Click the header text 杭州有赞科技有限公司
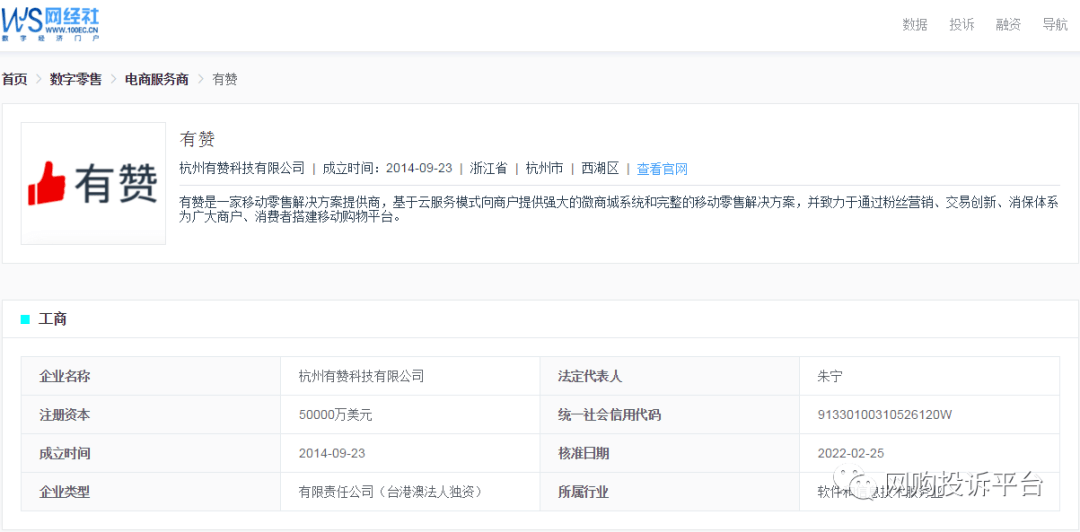The width and height of the screenshot is (1080, 532). 242,168
